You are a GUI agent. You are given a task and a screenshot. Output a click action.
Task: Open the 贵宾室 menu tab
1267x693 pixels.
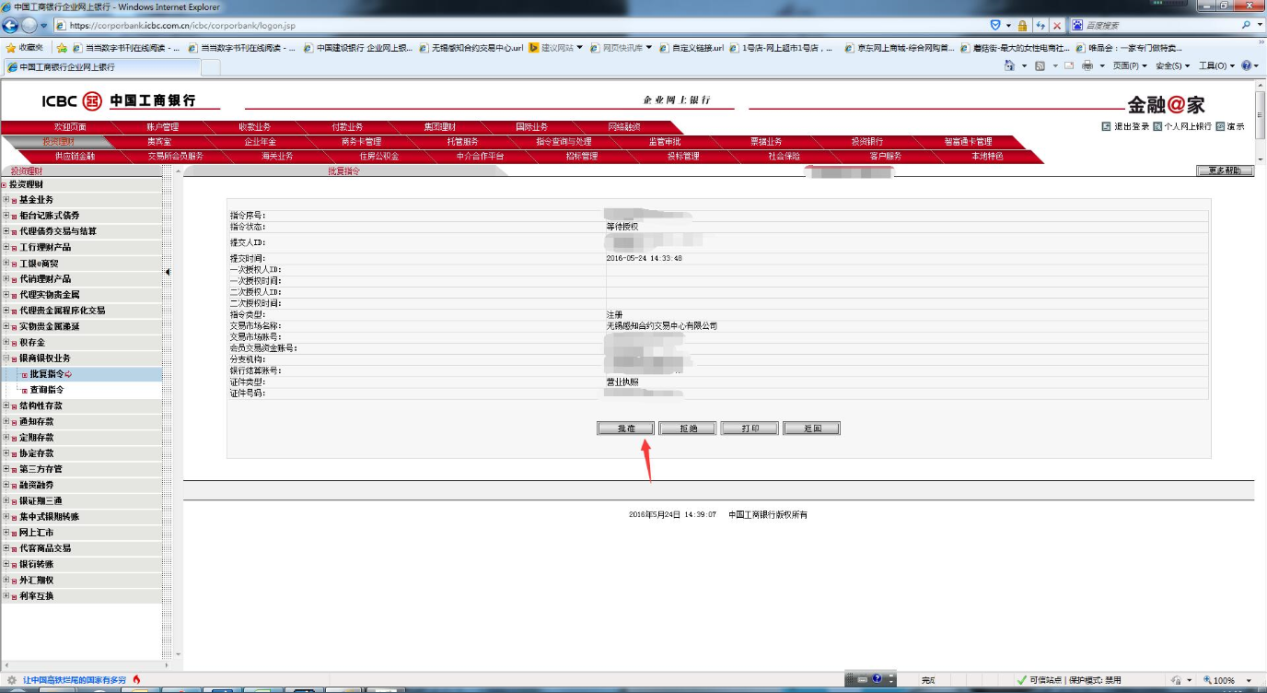click(159, 142)
